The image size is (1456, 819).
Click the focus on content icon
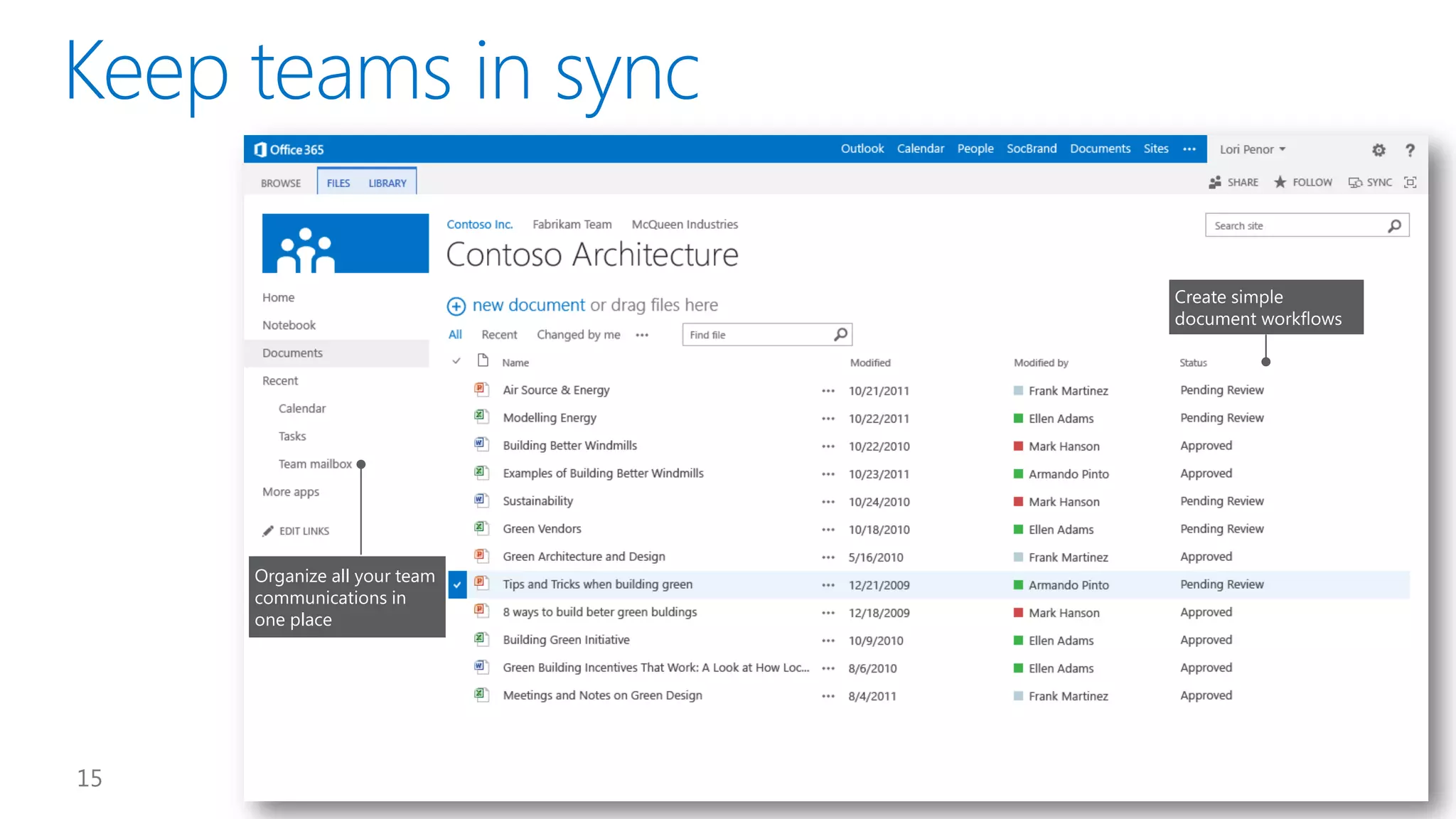point(1410,183)
